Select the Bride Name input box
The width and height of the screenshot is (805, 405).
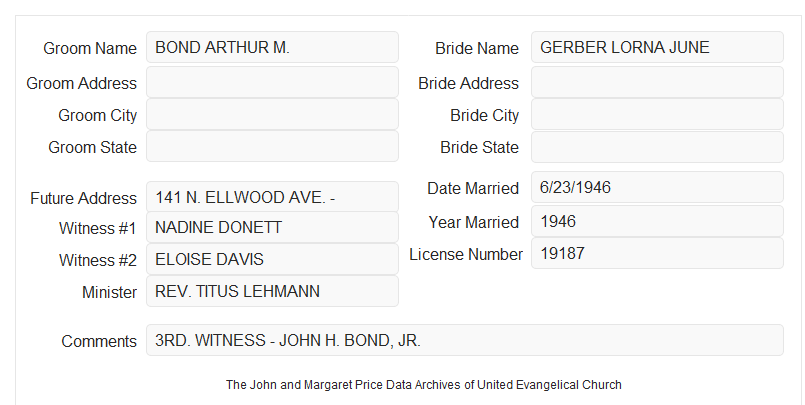(x=657, y=47)
